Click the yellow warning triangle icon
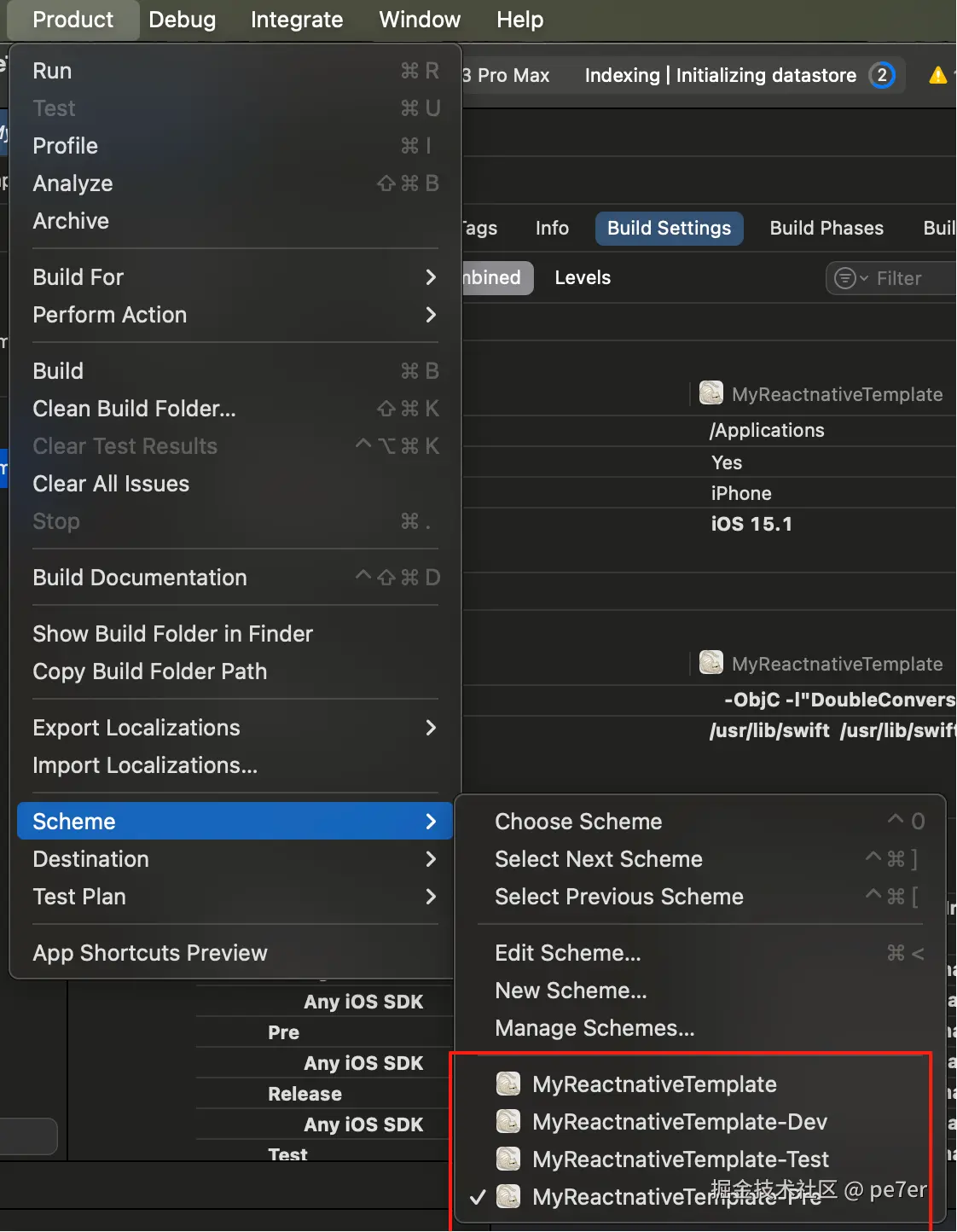The height and width of the screenshot is (1232, 957). coord(937,76)
